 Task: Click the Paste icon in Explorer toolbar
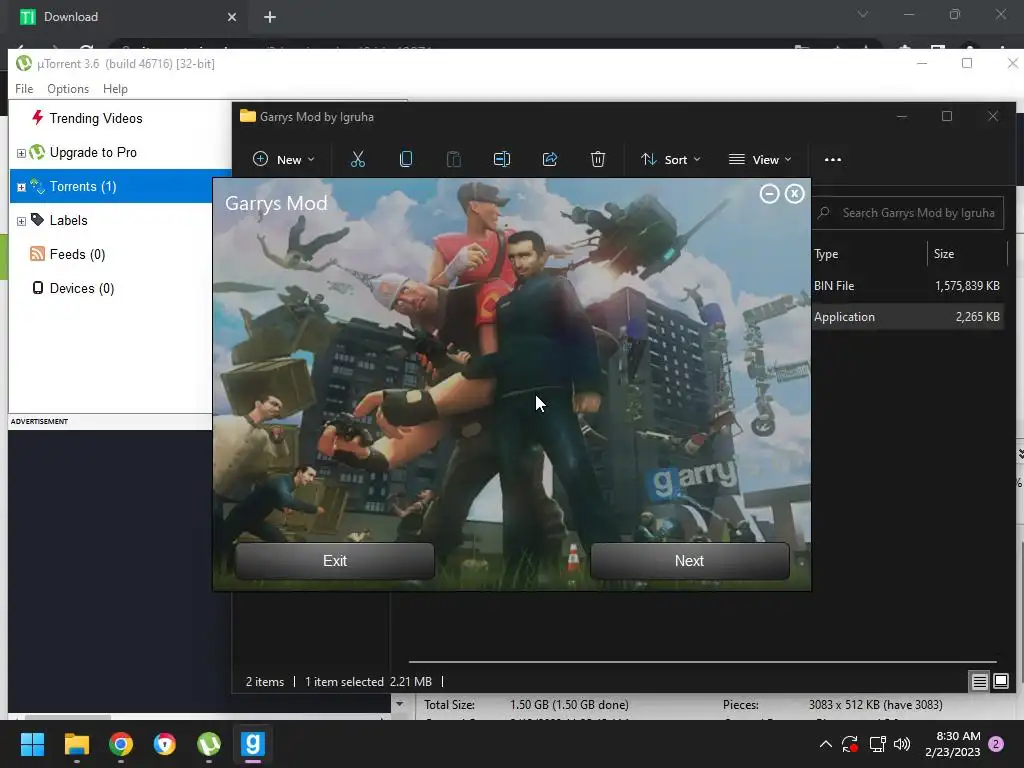pos(453,159)
